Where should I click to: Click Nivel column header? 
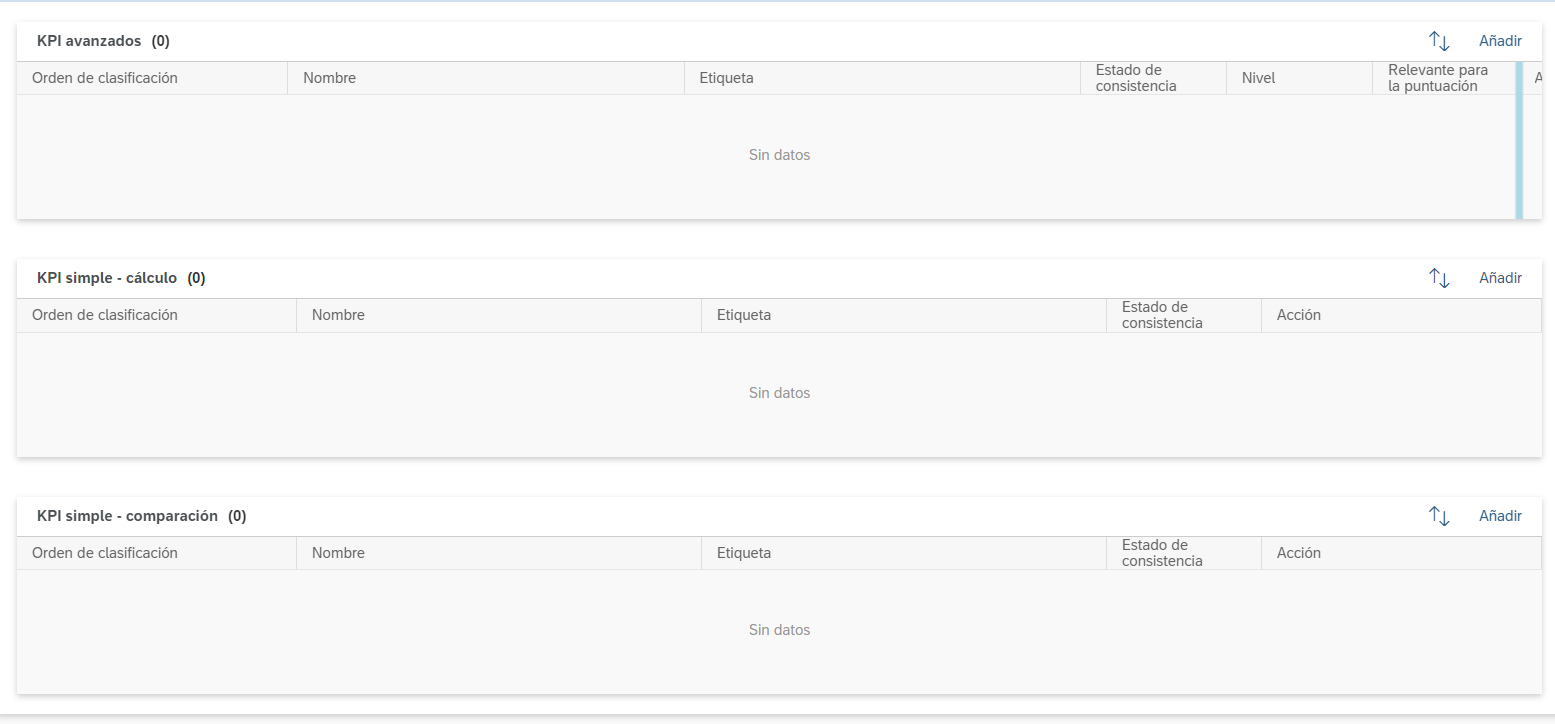[1299, 78]
